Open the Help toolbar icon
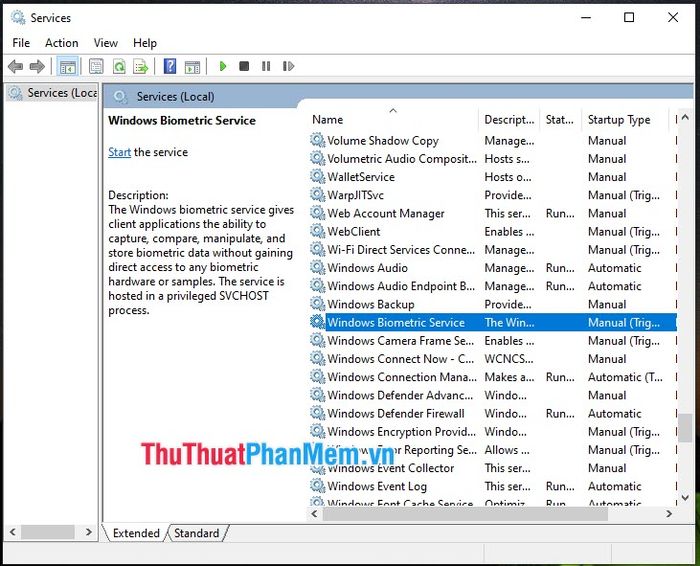Image resolution: width=700 pixels, height=566 pixels. [170, 67]
